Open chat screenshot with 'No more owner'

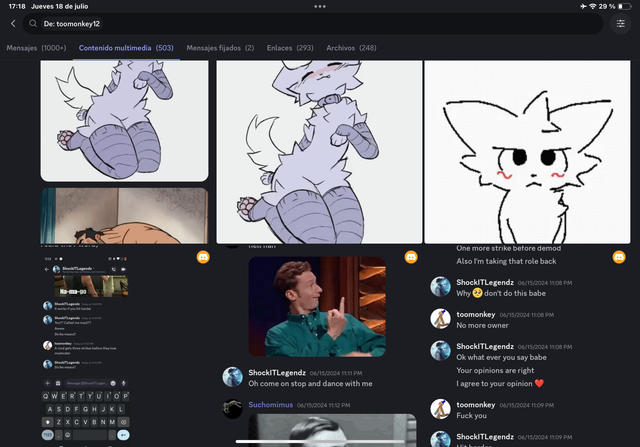[x=527, y=347]
